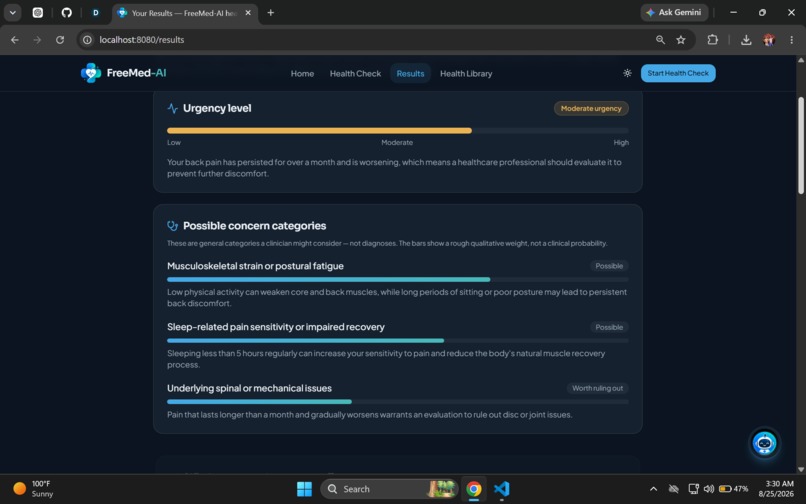Reload the results page

[60, 40]
